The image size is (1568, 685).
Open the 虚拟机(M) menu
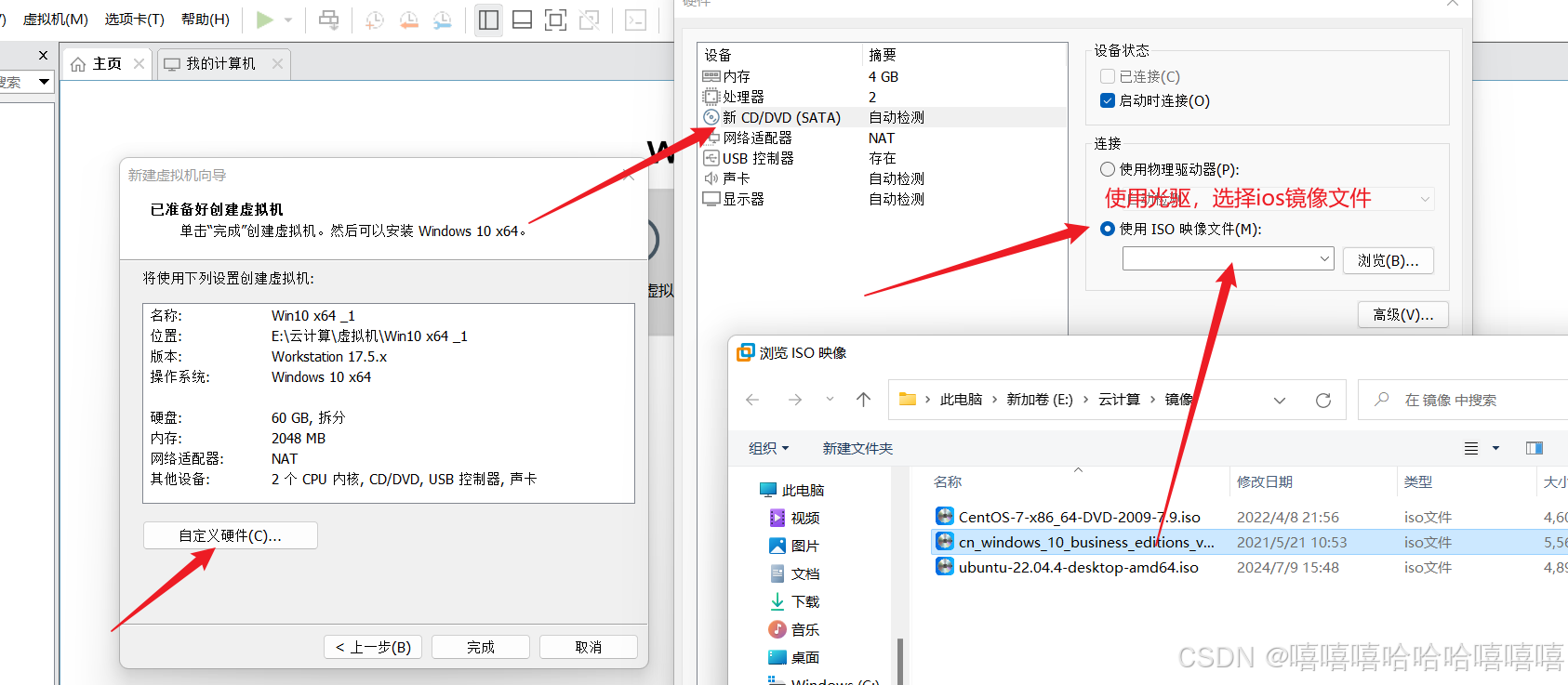click(x=56, y=20)
